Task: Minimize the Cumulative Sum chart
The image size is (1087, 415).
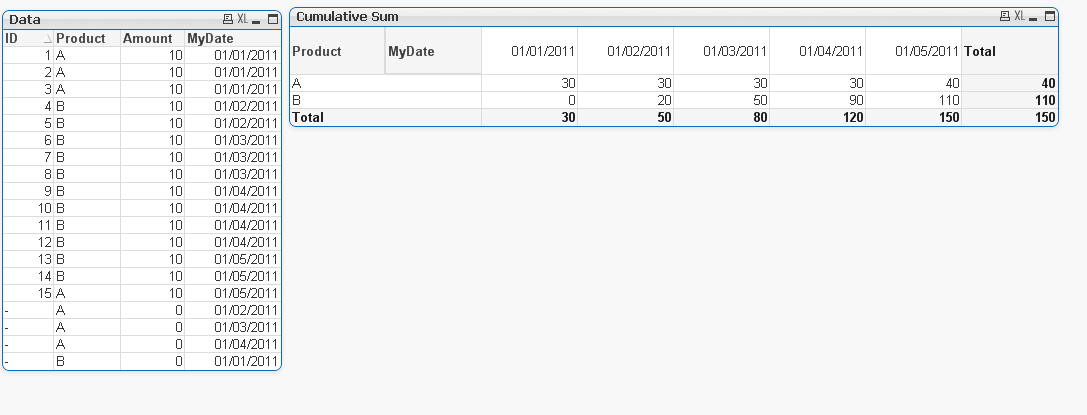Action: click(x=1033, y=17)
